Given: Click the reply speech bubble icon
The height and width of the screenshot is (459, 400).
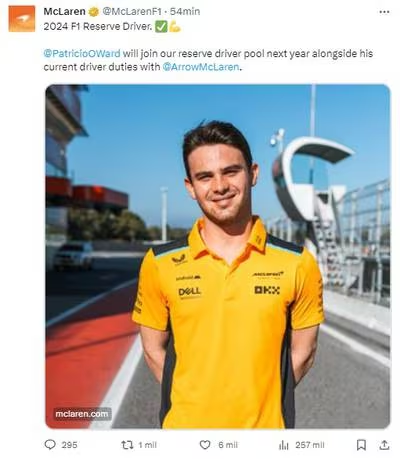Looking at the screenshot, I should click(50, 445).
